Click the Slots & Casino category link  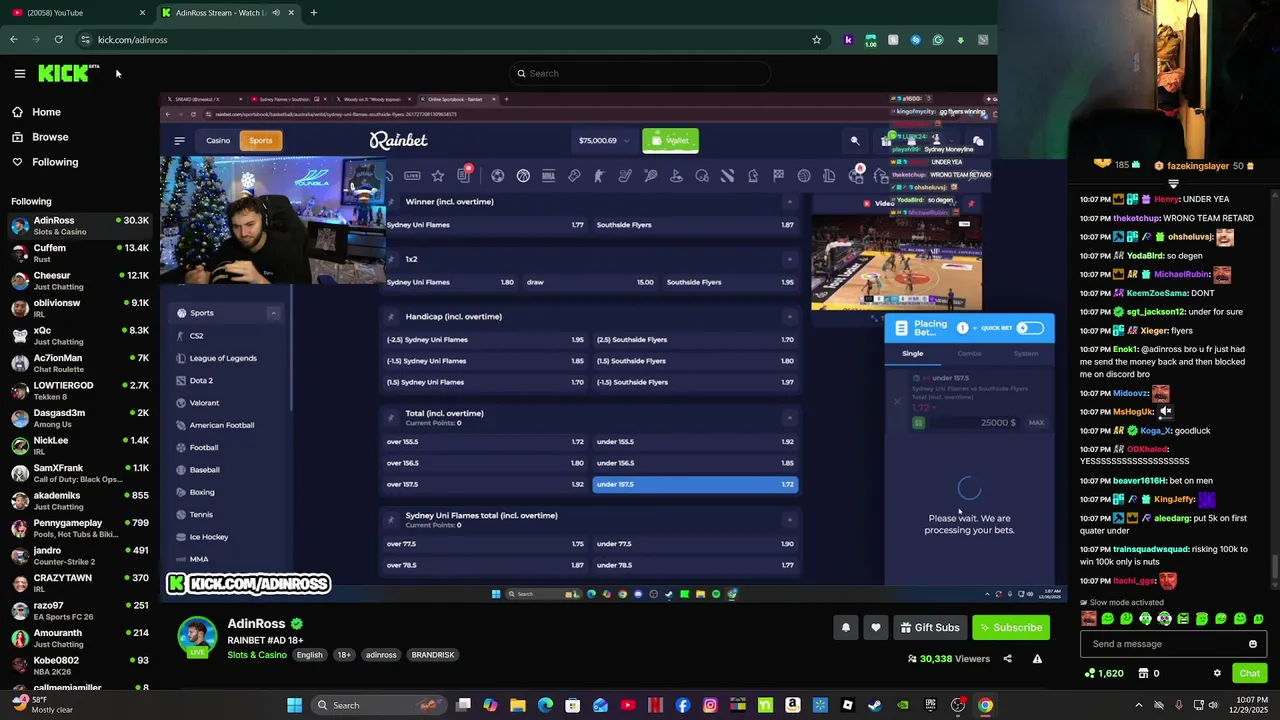coord(257,655)
